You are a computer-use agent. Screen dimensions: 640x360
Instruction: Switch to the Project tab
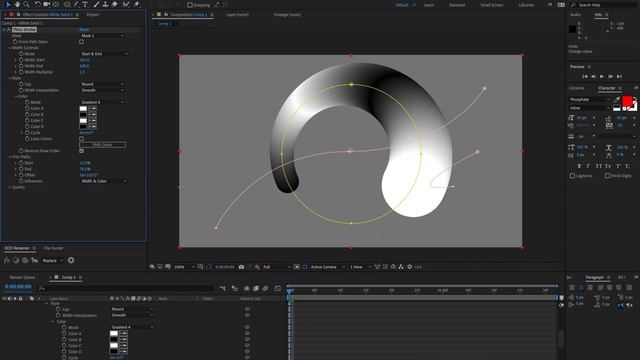point(93,14)
